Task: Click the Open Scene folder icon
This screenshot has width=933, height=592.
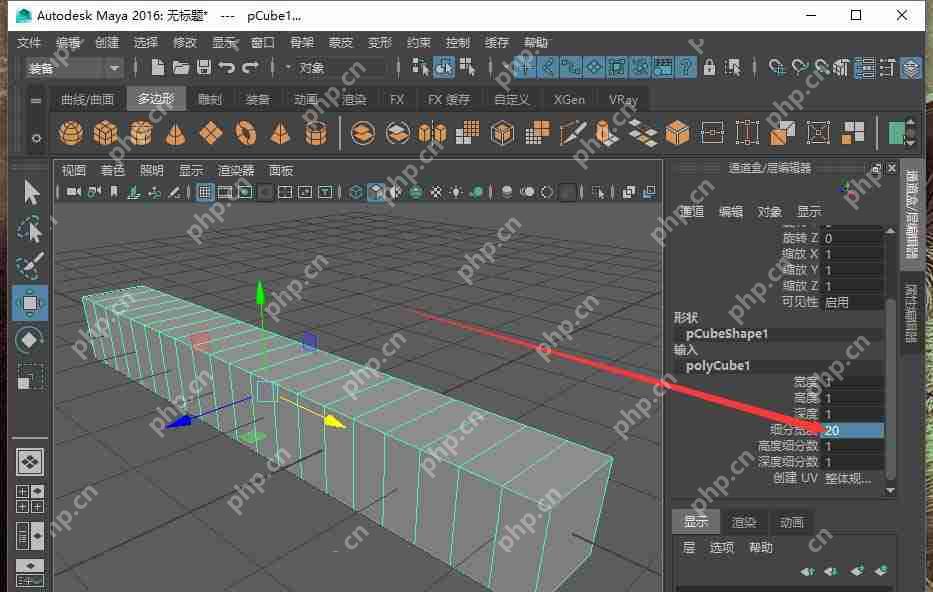Action: click(181, 67)
